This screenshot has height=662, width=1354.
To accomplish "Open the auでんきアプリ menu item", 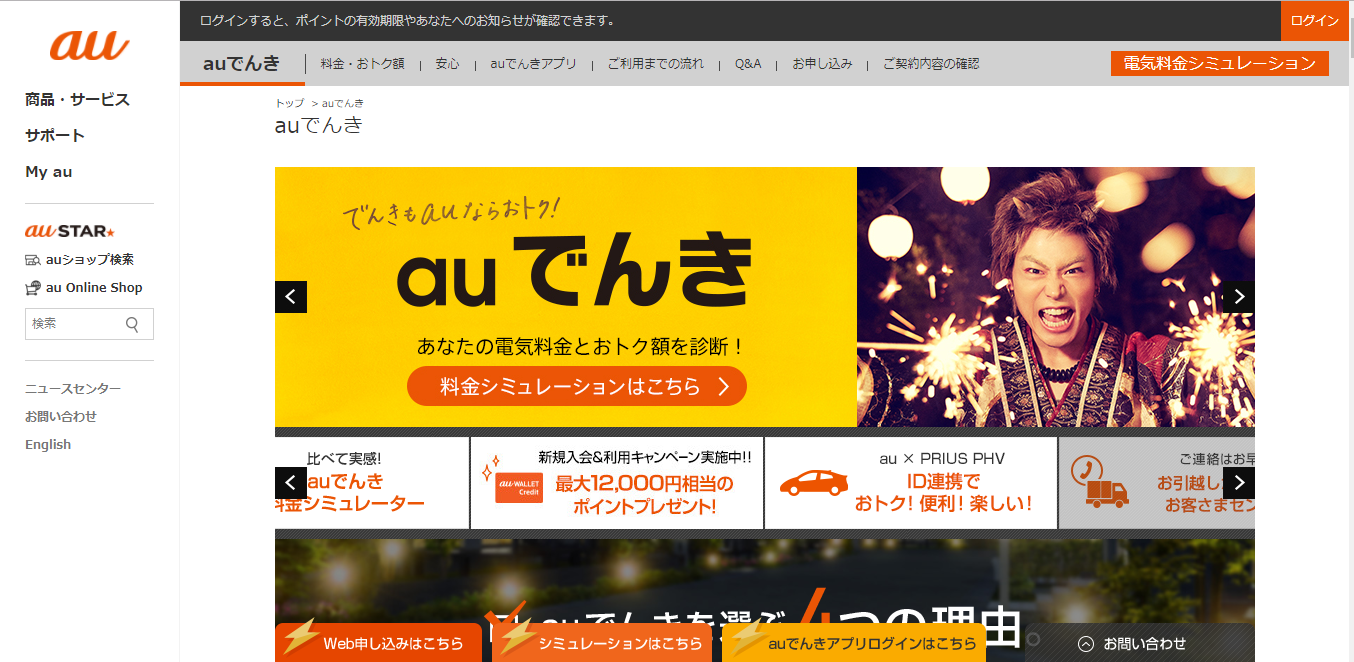I will click(533, 64).
